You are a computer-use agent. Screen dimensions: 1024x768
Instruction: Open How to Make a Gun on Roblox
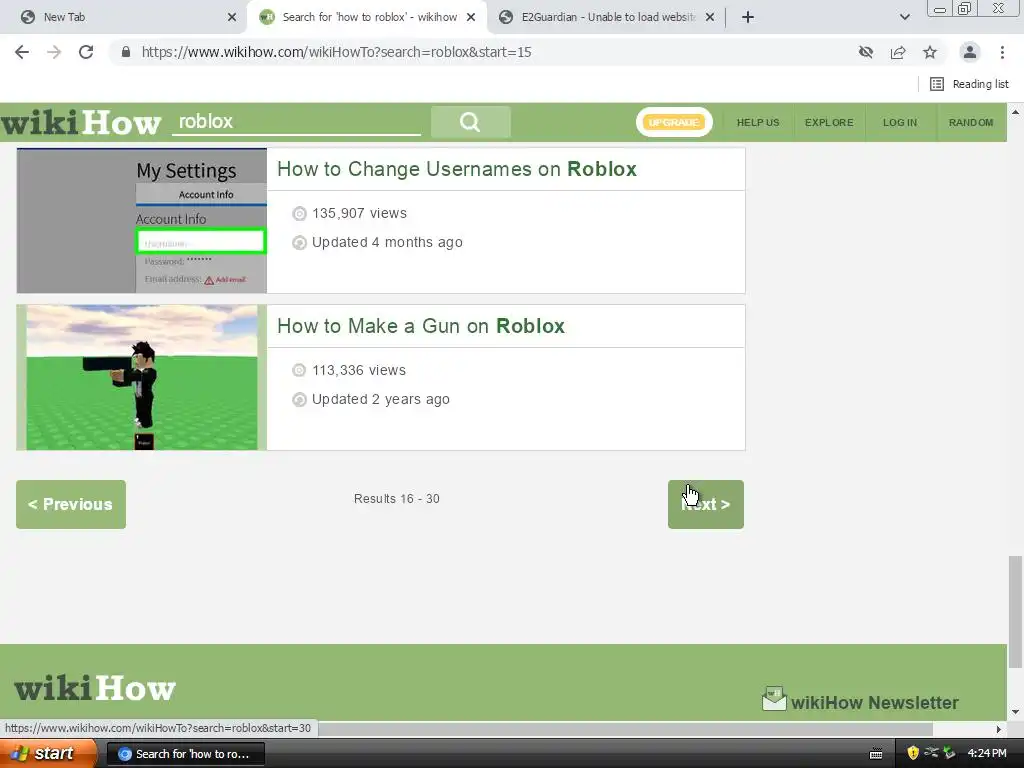tap(421, 326)
